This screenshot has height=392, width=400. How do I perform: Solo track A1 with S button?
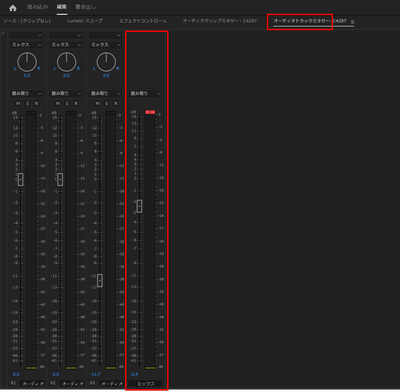point(27,104)
